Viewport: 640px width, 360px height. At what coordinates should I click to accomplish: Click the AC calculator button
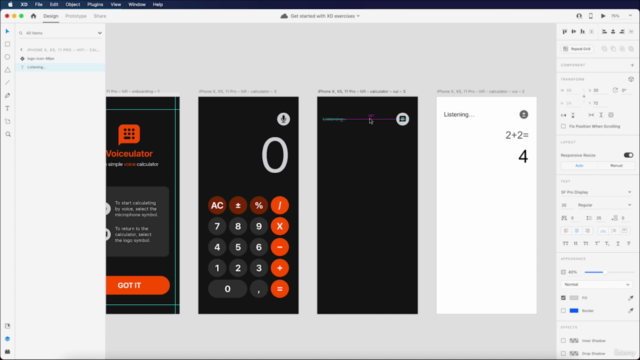217,205
